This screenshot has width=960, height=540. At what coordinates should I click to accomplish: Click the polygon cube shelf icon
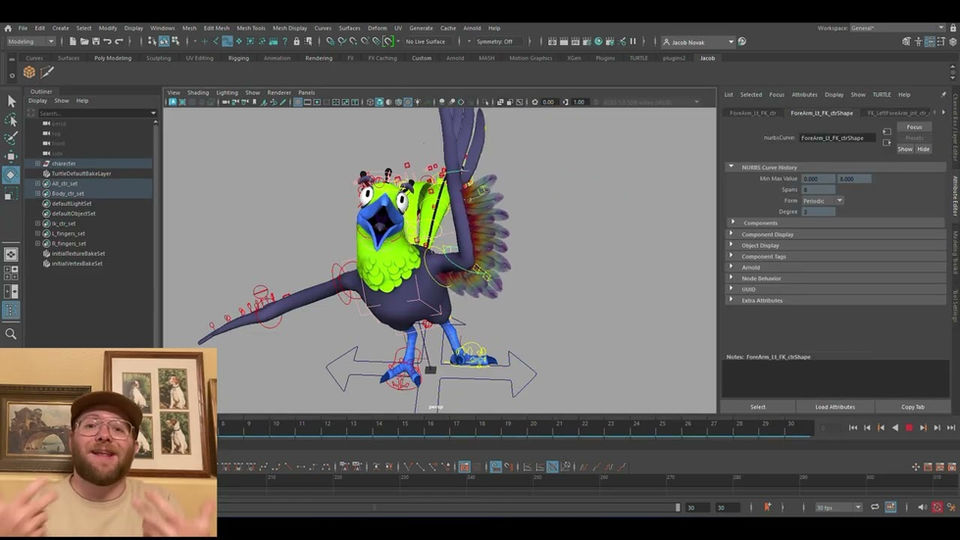pyautogui.click(x=29, y=72)
